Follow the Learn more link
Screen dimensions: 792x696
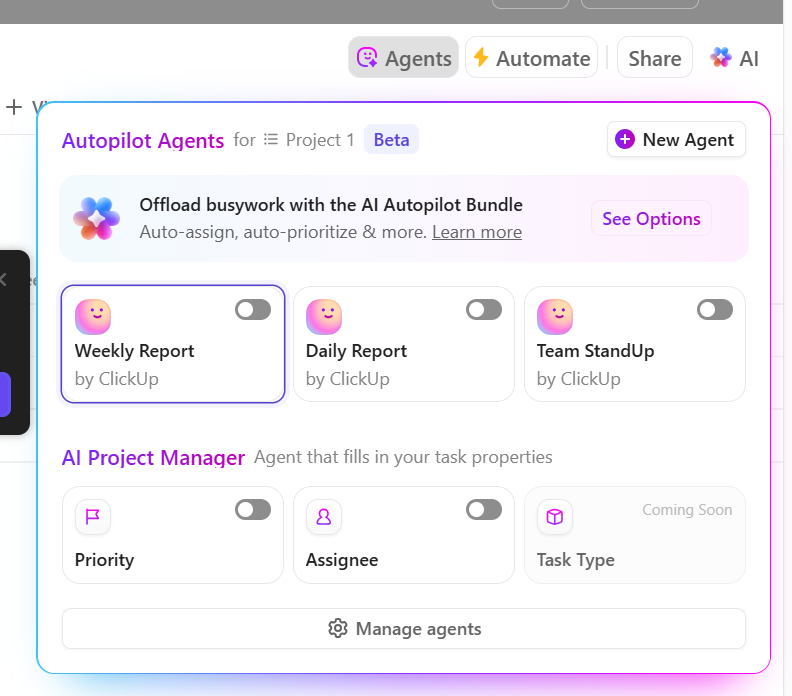tap(477, 232)
